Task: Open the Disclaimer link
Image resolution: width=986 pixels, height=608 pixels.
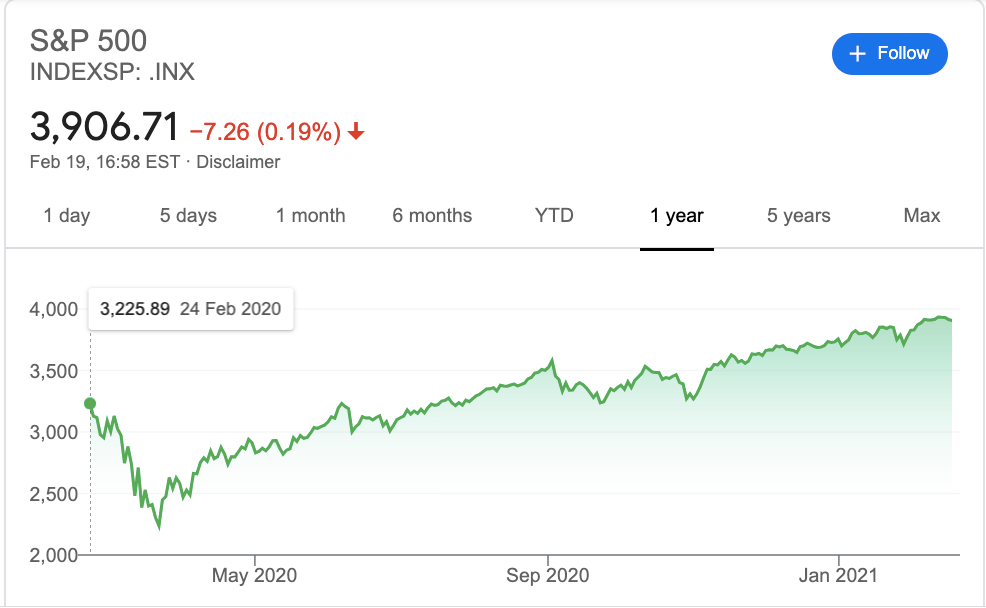Action: (238, 161)
